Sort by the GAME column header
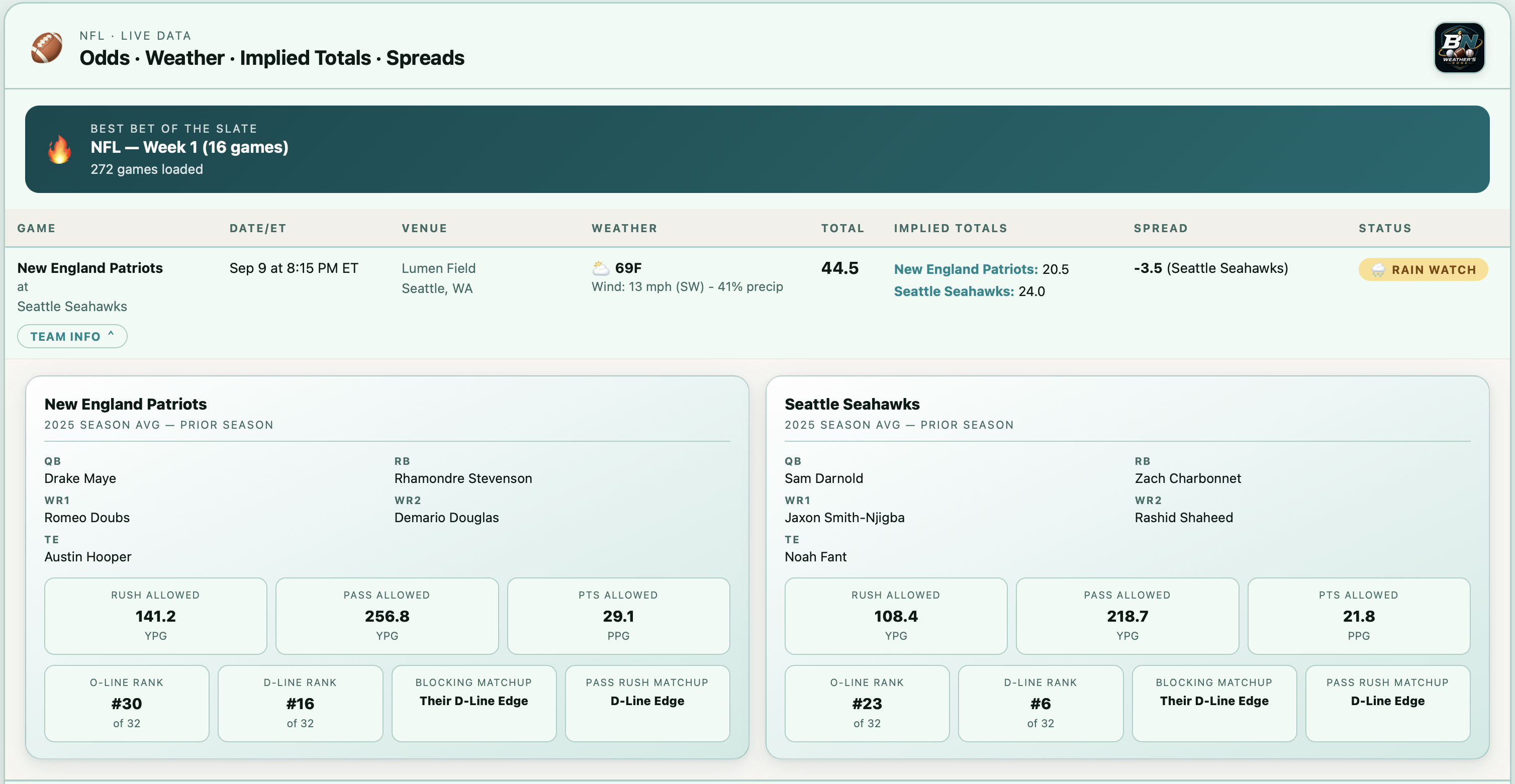This screenshot has width=1515, height=784. coord(37,228)
